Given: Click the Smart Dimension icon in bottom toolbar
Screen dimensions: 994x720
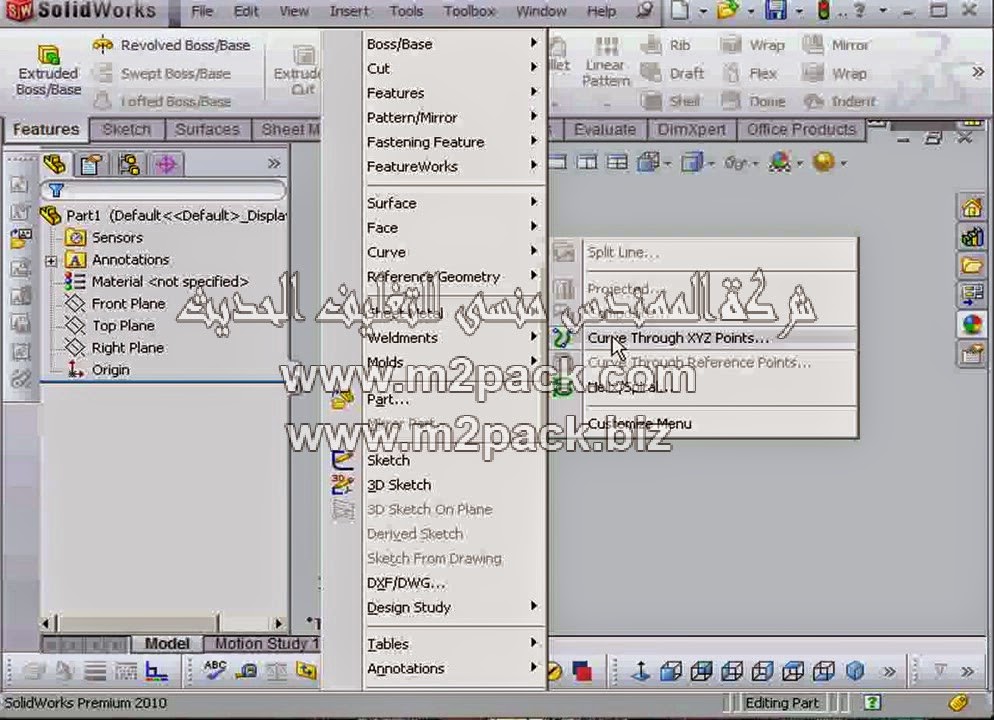Looking at the screenshot, I should point(247,671).
